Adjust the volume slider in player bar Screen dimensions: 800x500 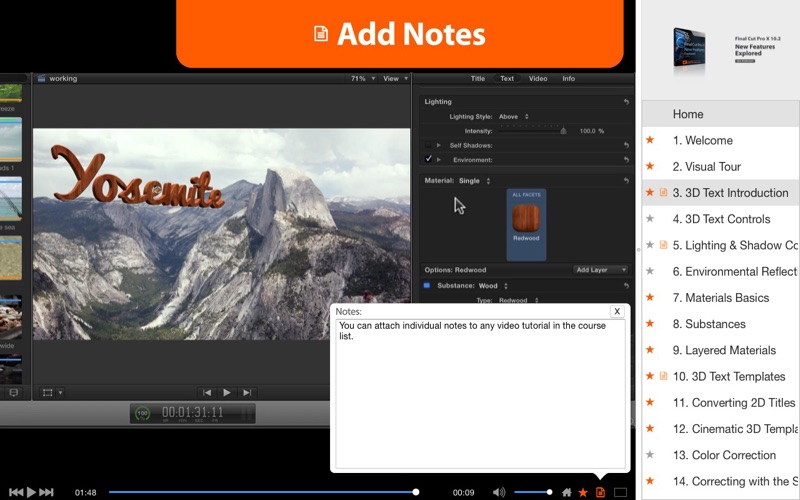coord(533,492)
